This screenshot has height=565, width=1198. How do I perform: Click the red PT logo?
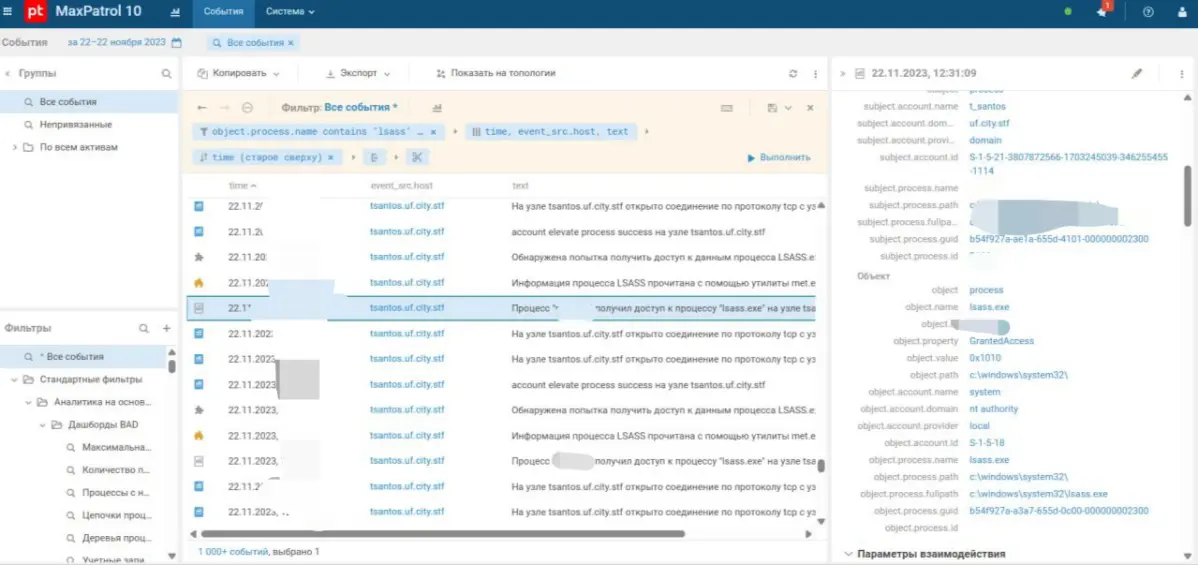34,12
